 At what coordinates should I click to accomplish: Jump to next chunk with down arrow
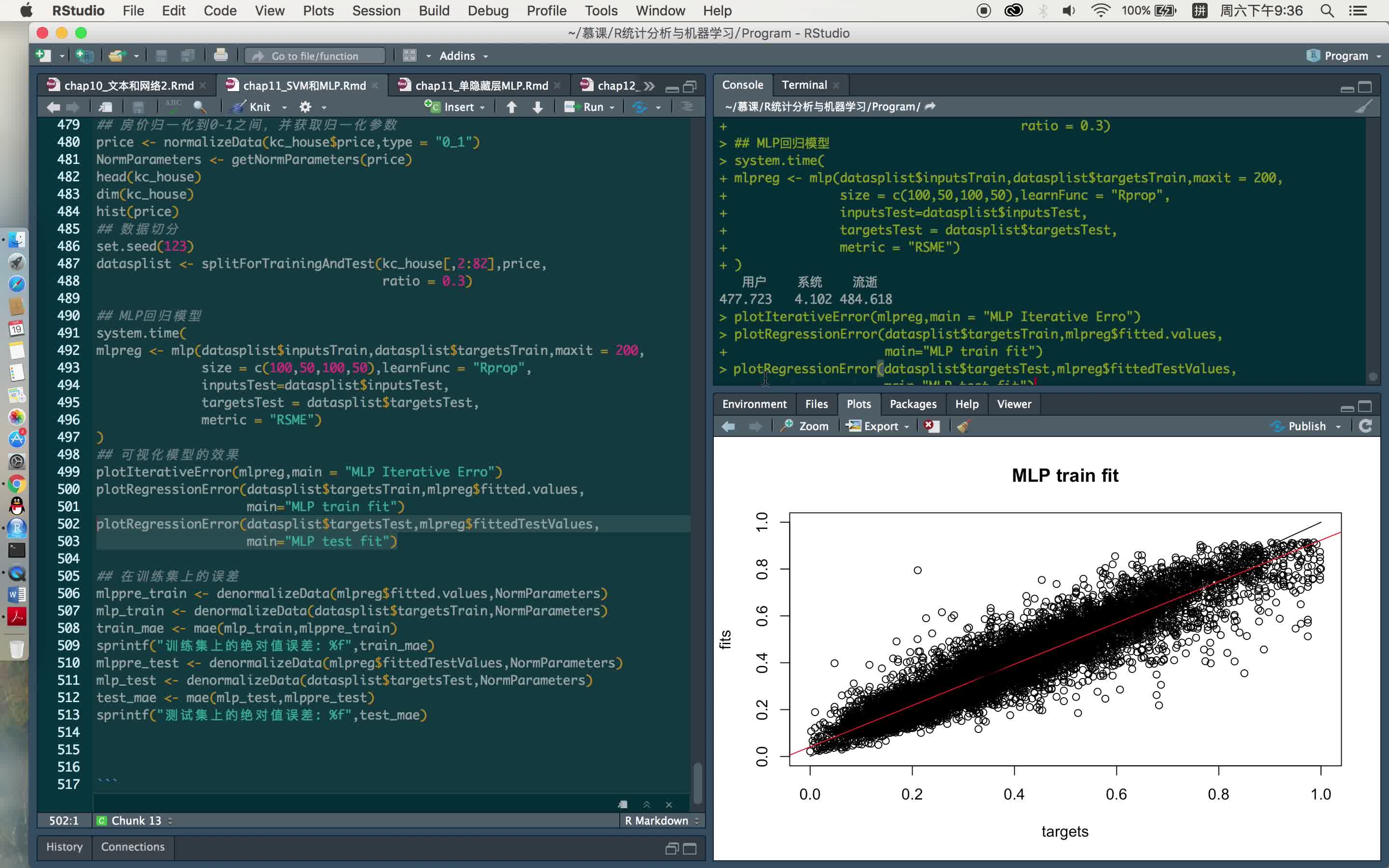pos(538,107)
